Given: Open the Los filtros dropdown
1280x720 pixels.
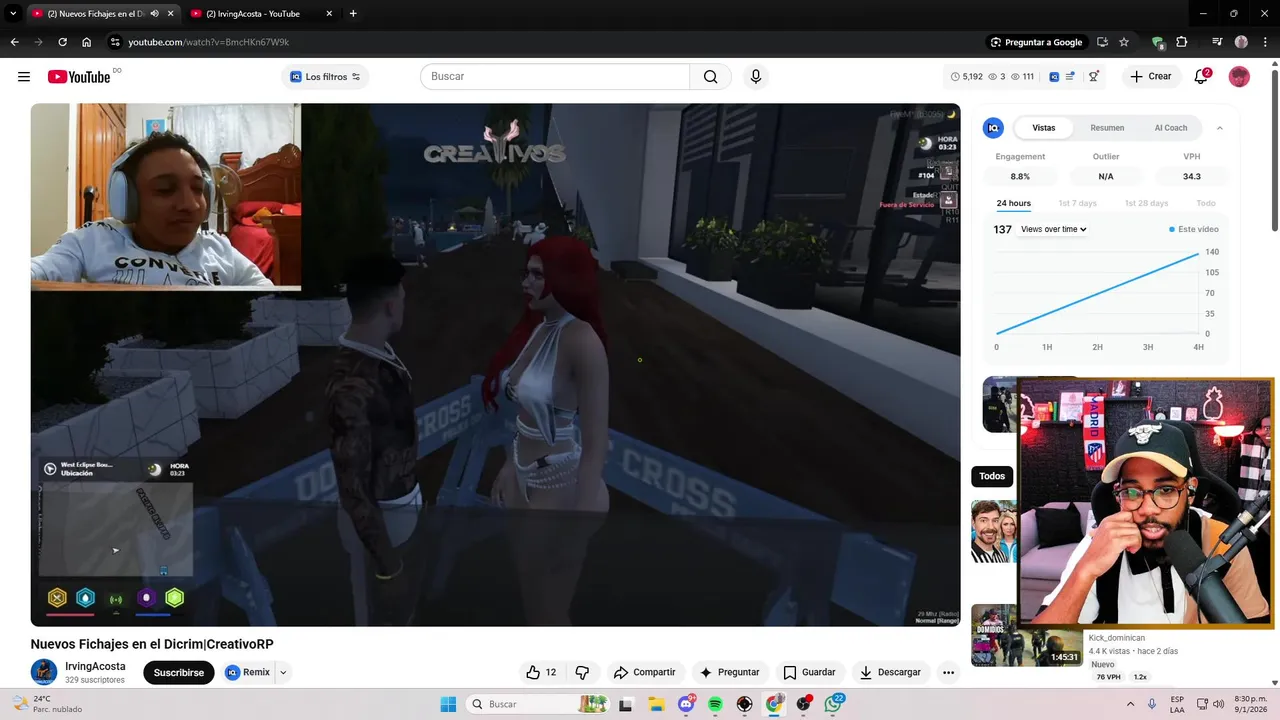Looking at the screenshot, I should pyautogui.click(x=325, y=77).
